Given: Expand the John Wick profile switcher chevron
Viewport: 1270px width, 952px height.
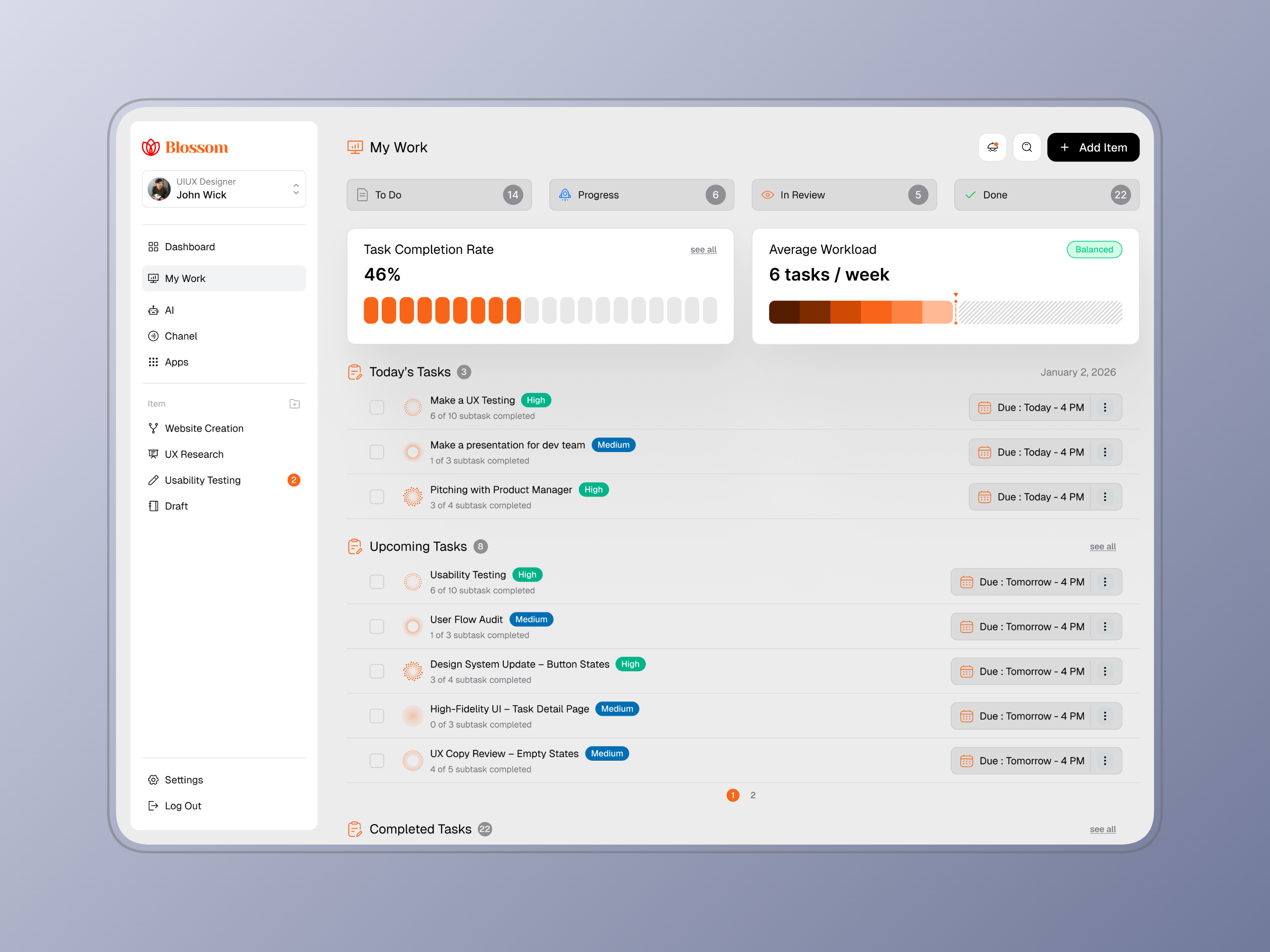Looking at the screenshot, I should 296,189.
